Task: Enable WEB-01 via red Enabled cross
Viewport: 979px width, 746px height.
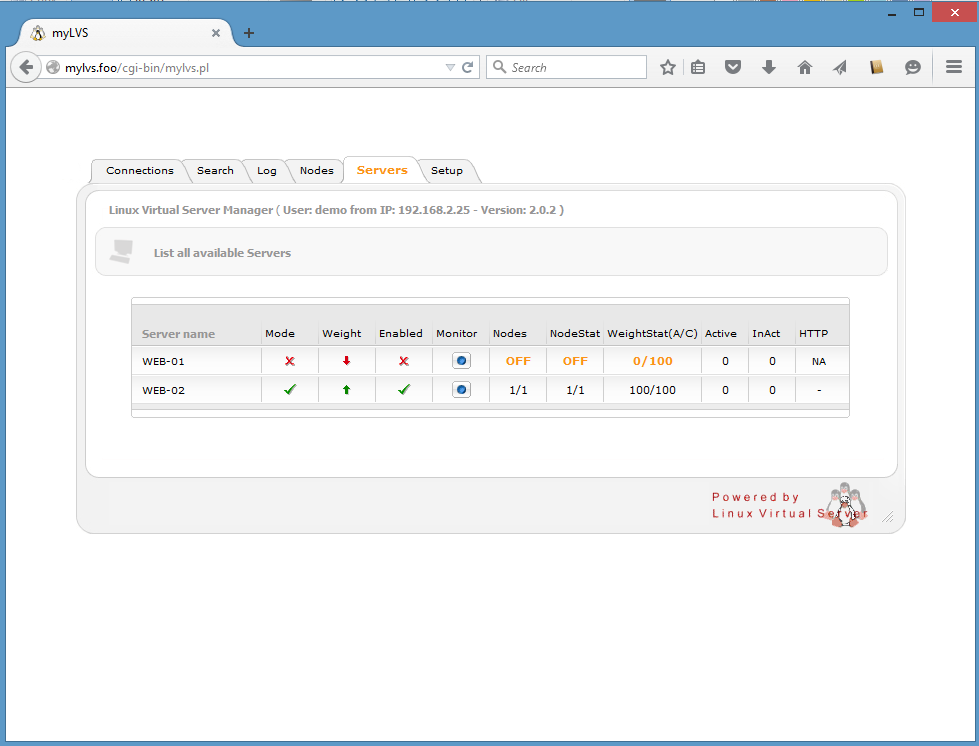Action: (x=404, y=361)
